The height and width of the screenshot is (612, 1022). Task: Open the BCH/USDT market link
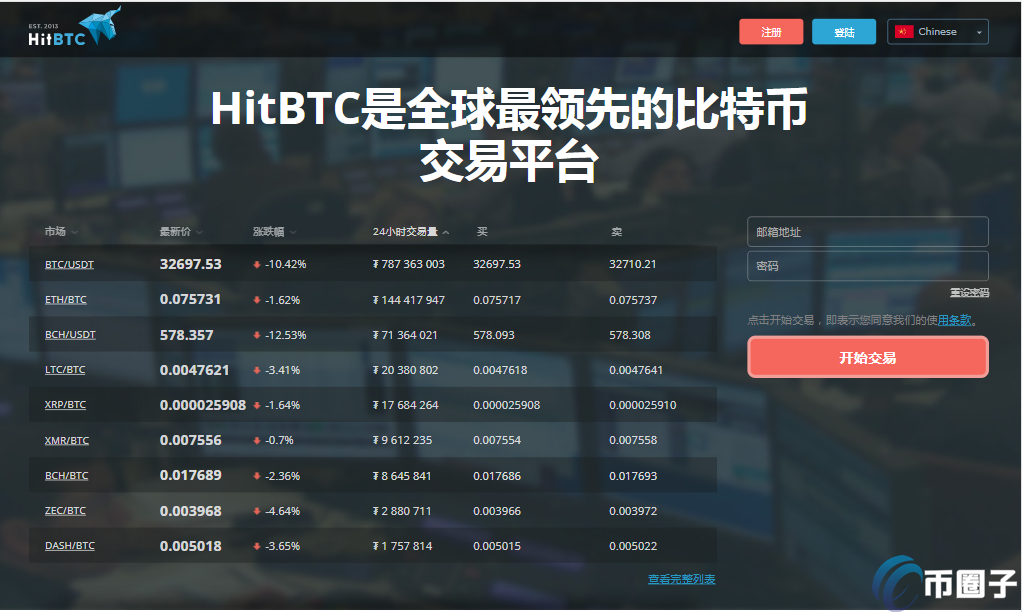(x=70, y=334)
